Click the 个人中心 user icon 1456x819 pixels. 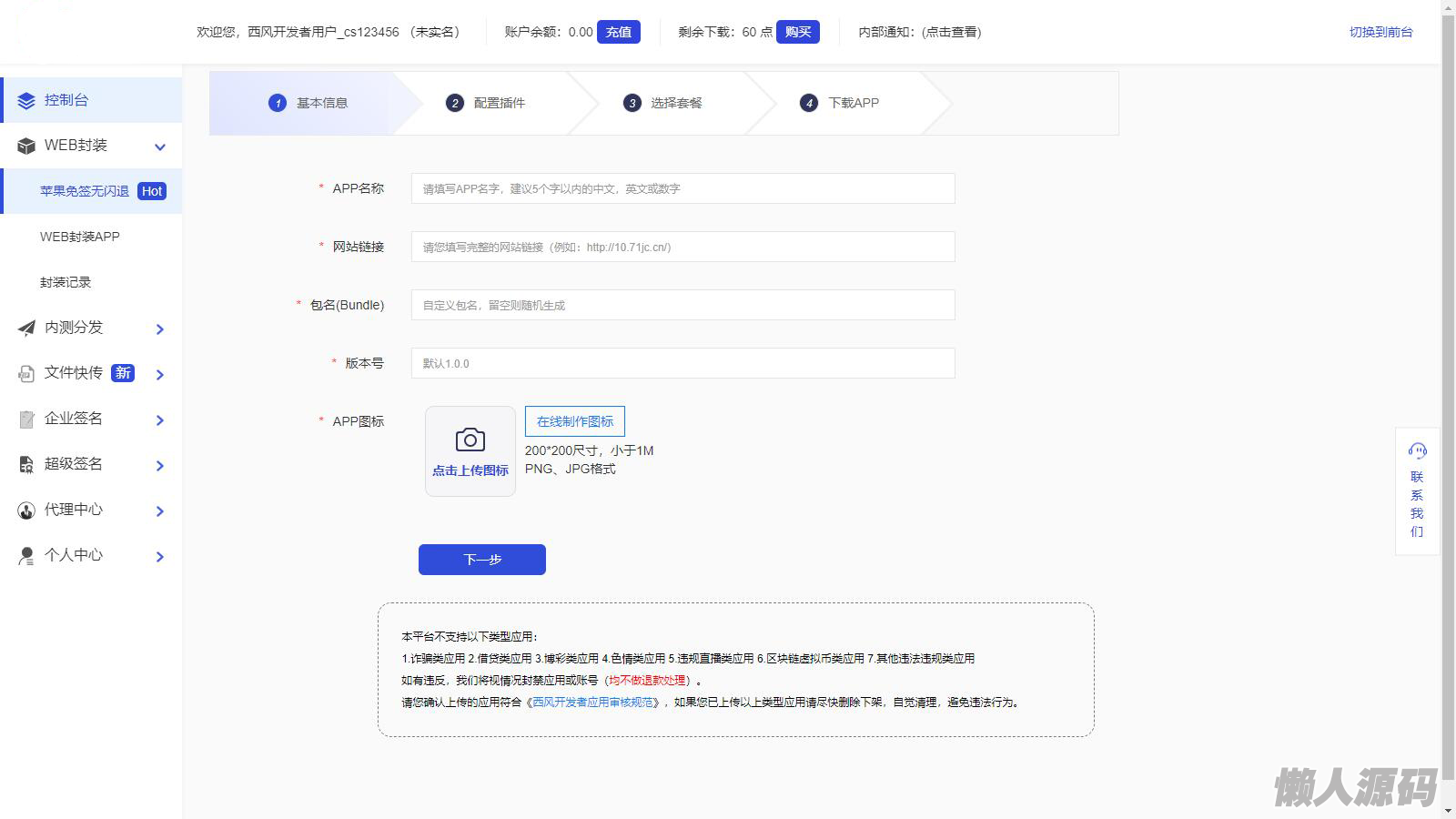tap(26, 556)
